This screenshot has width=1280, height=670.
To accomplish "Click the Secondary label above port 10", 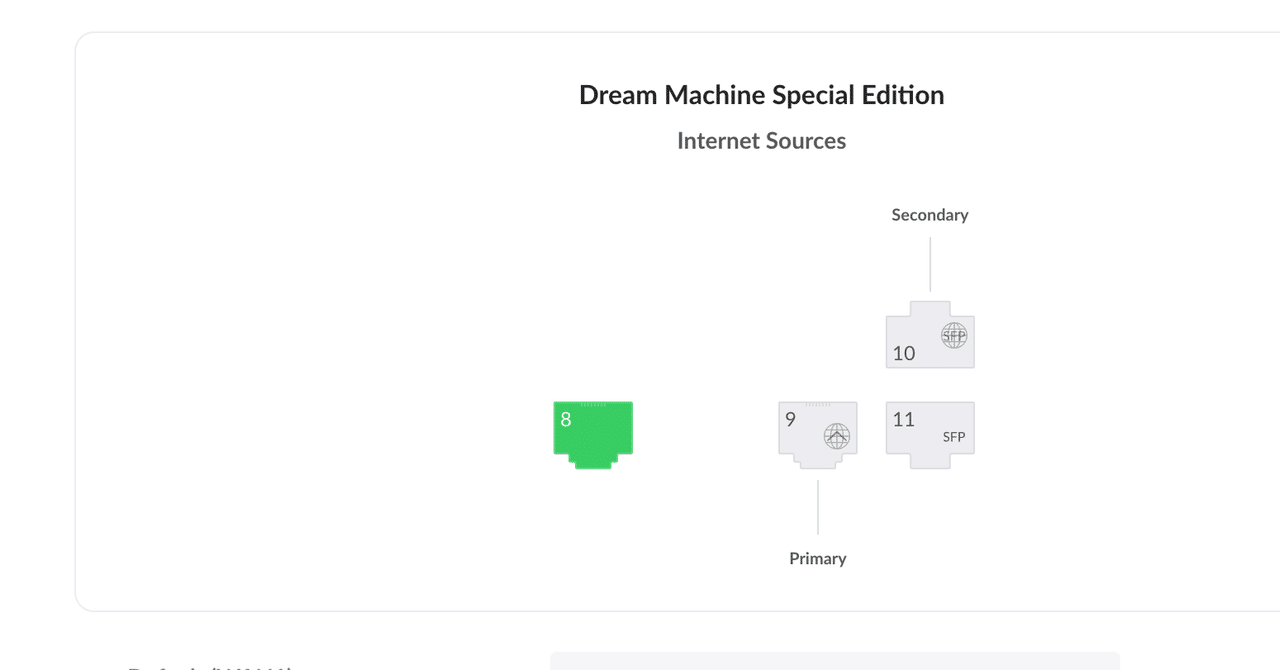I will (929, 214).
